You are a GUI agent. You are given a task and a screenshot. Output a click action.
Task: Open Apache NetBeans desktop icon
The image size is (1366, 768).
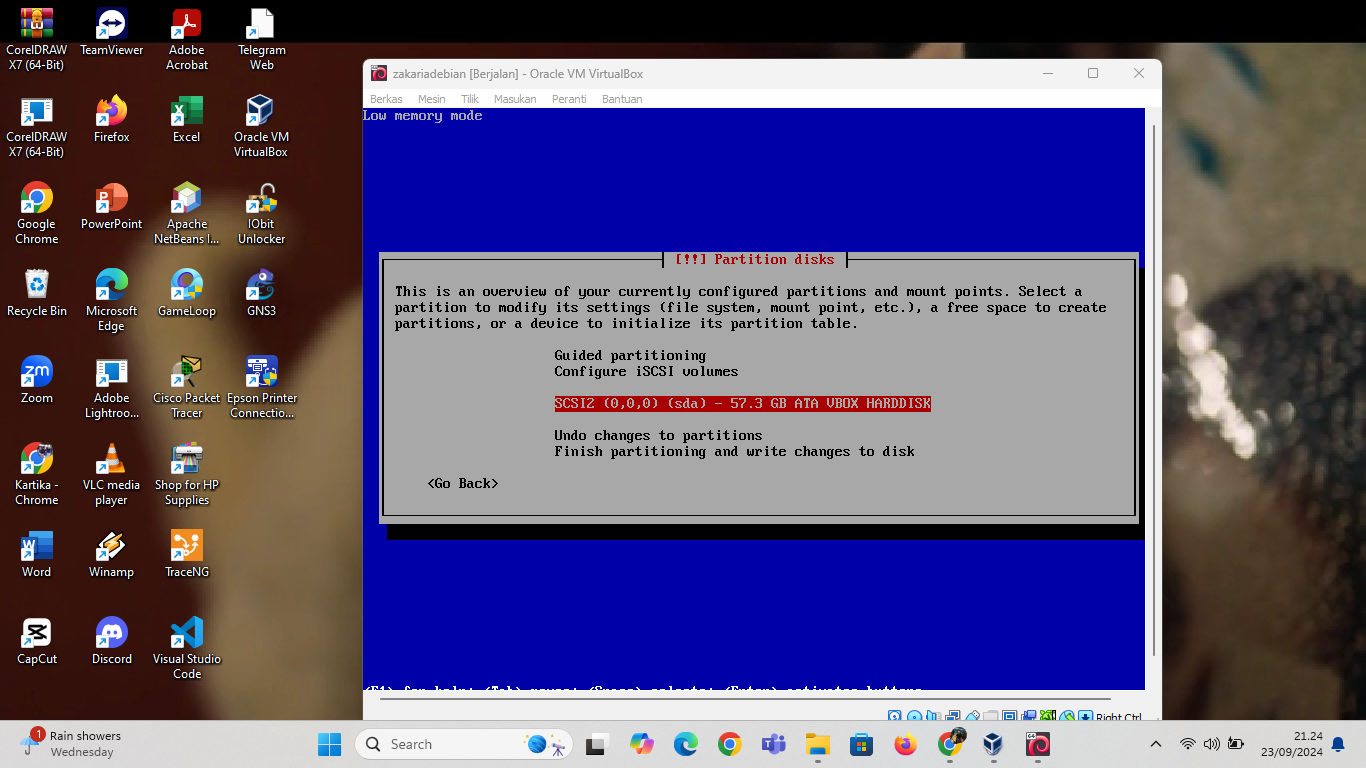point(186,215)
